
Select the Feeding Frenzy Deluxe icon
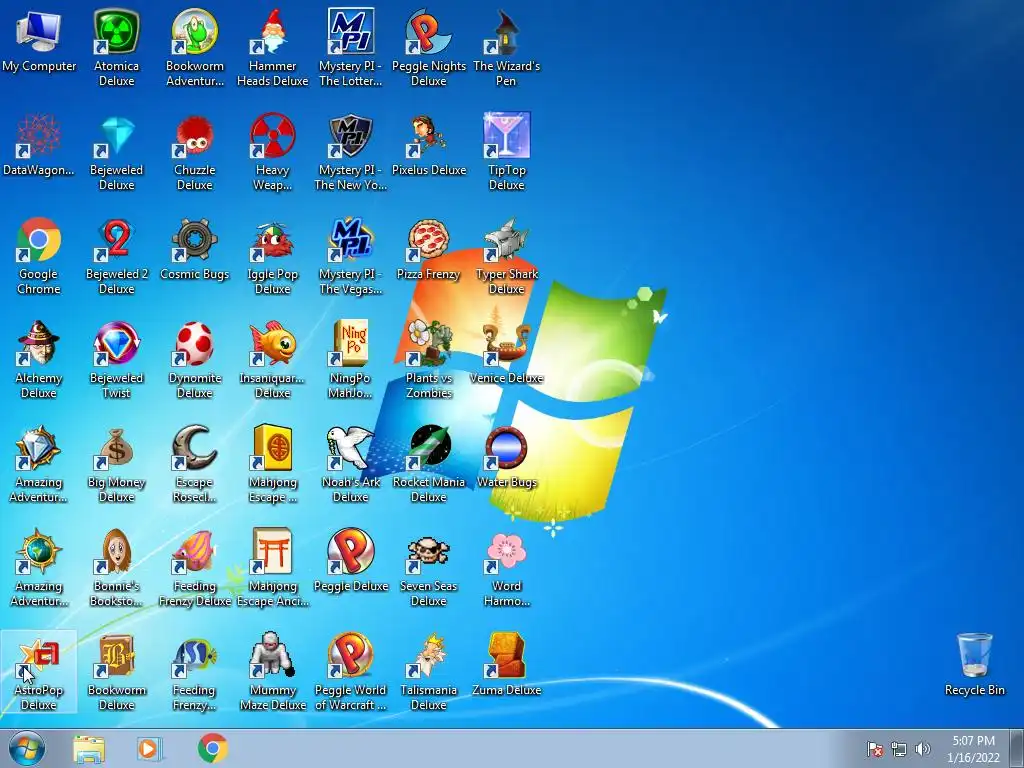pyautogui.click(x=195, y=551)
